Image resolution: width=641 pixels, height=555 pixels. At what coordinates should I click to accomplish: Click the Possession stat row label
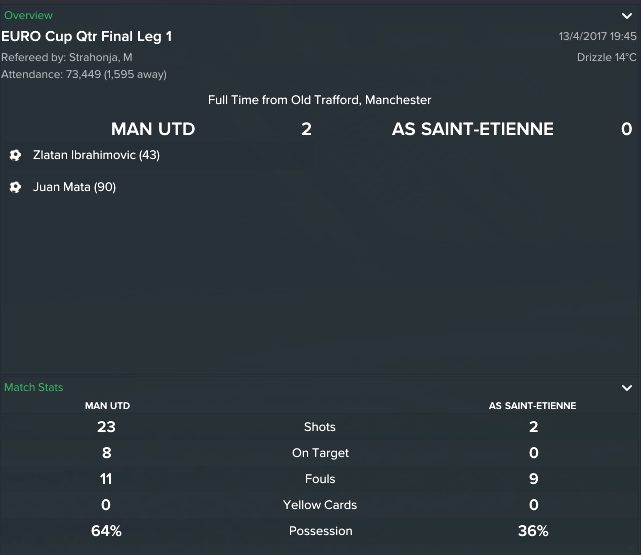tap(320, 531)
